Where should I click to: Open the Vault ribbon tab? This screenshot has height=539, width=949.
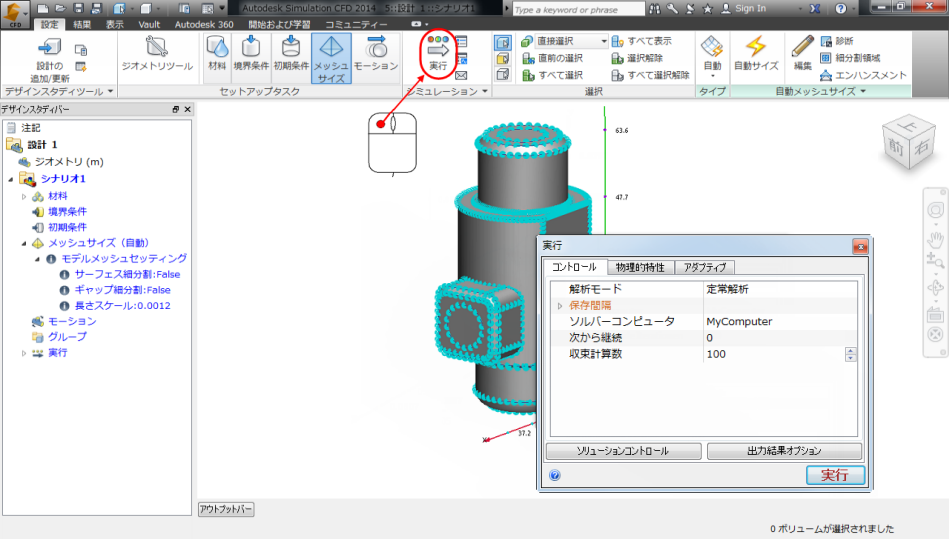click(149, 24)
